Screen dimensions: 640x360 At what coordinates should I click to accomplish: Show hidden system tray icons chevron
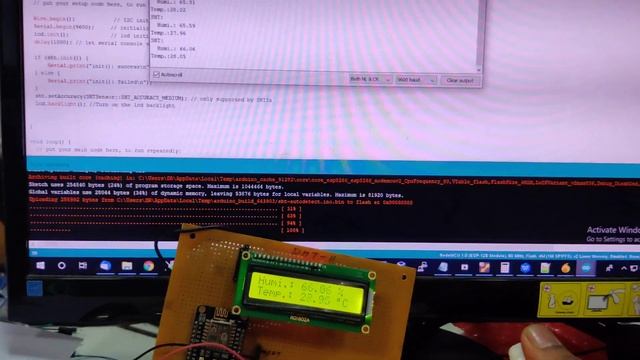624,268
